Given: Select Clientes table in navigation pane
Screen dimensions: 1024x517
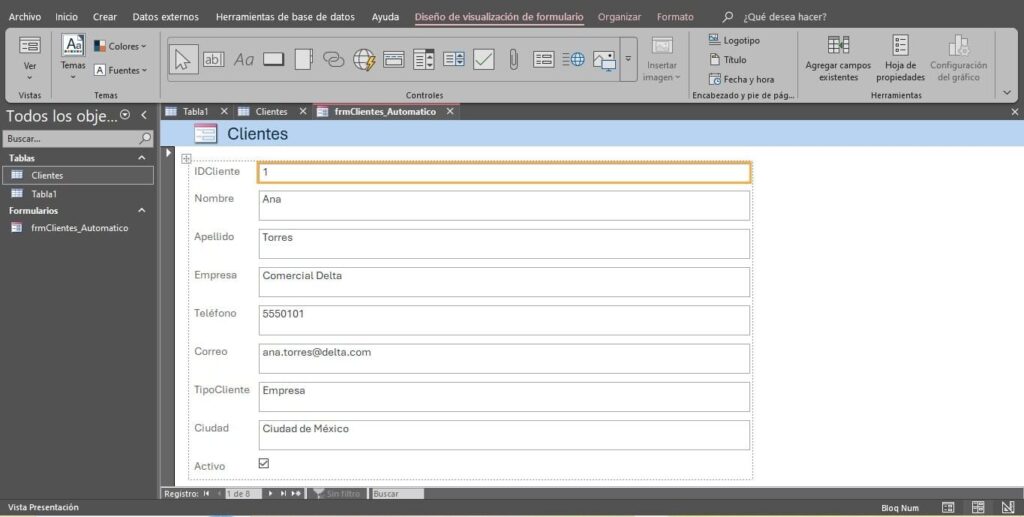Looking at the screenshot, I should point(78,176).
